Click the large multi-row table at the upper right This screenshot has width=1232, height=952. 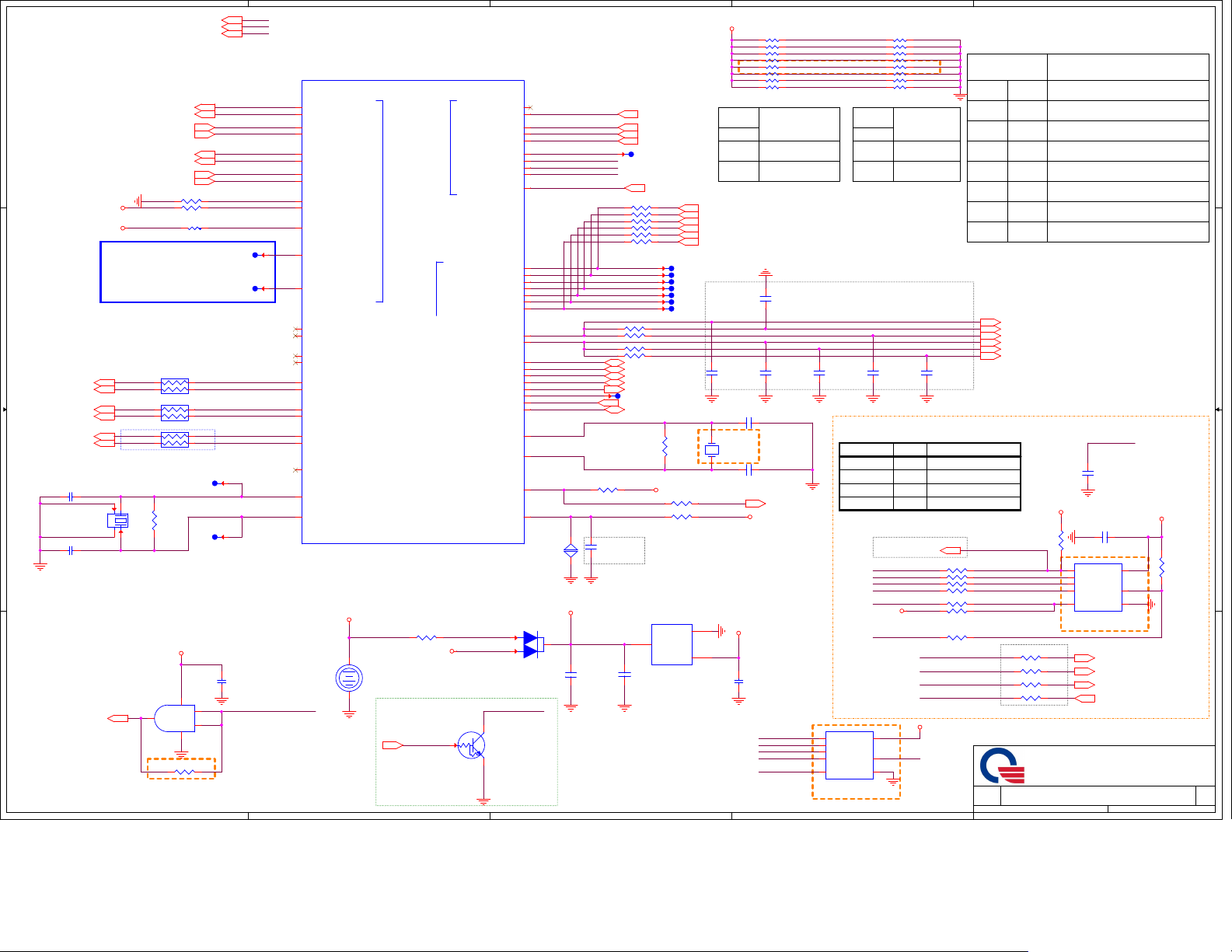(x=1088, y=148)
